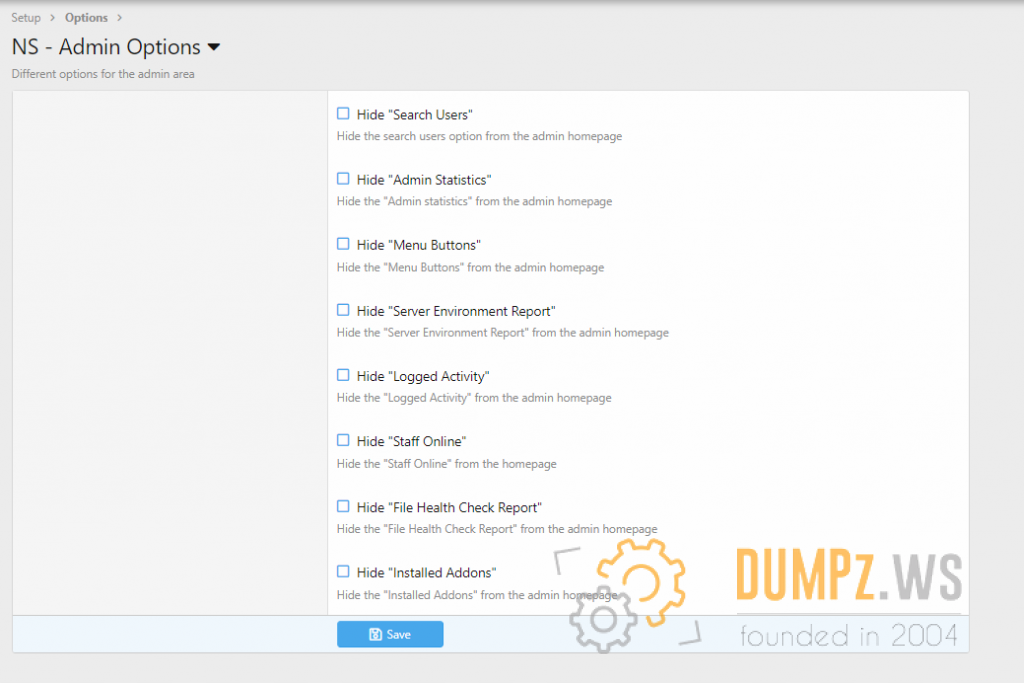This screenshot has width=1024, height=683.
Task: Toggle Hide "Server Environment Report" checkbox
Action: point(343,310)
